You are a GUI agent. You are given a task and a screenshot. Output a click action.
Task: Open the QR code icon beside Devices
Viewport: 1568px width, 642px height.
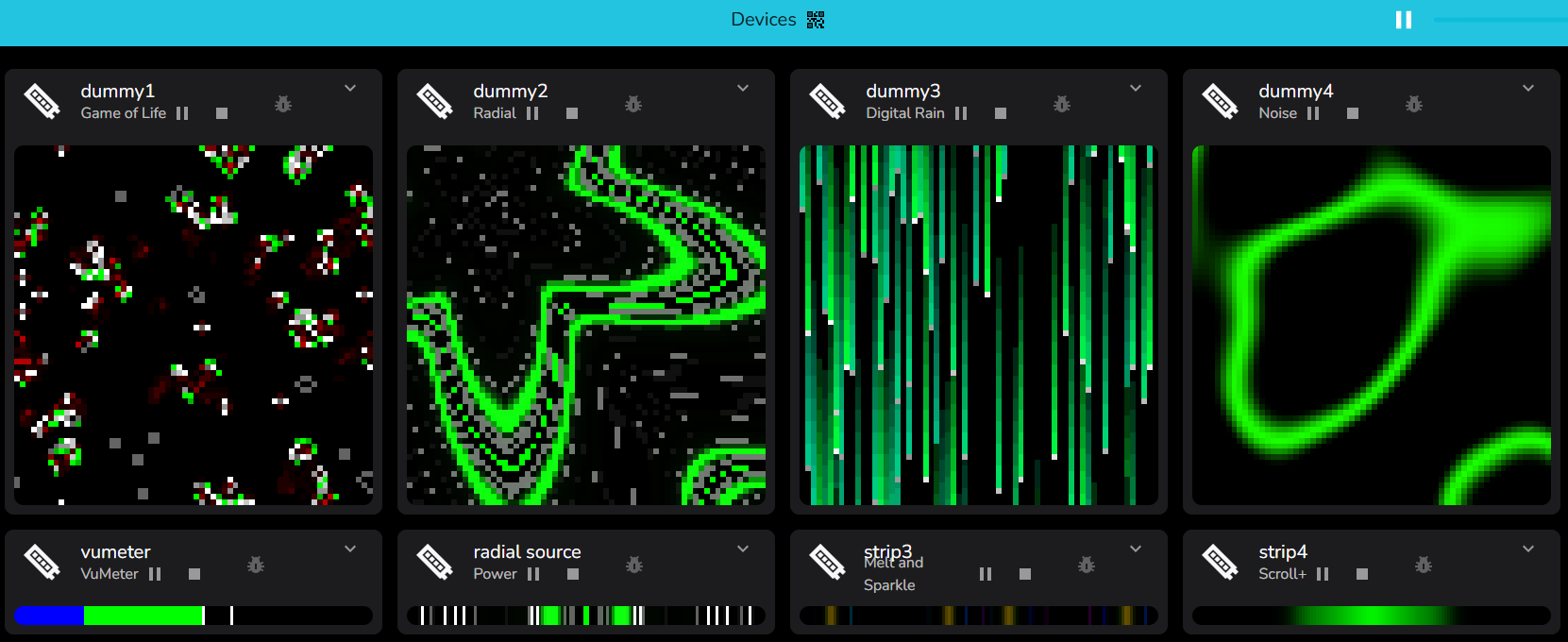tap(816, 20)
